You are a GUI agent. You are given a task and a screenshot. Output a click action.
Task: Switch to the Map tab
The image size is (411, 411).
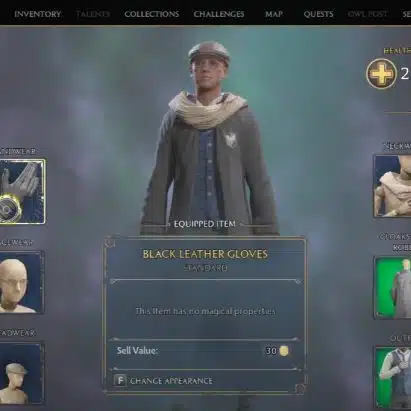pos(274,14)
